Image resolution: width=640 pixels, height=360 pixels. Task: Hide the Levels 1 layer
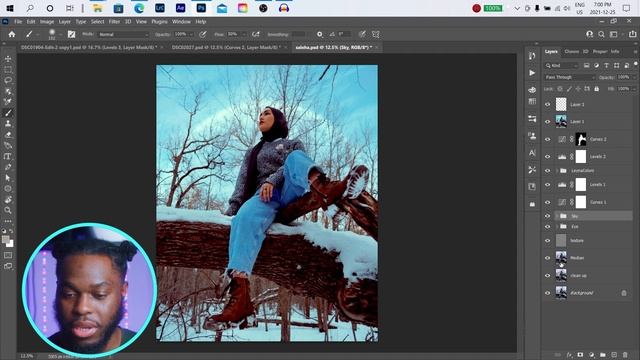[548, 184]
